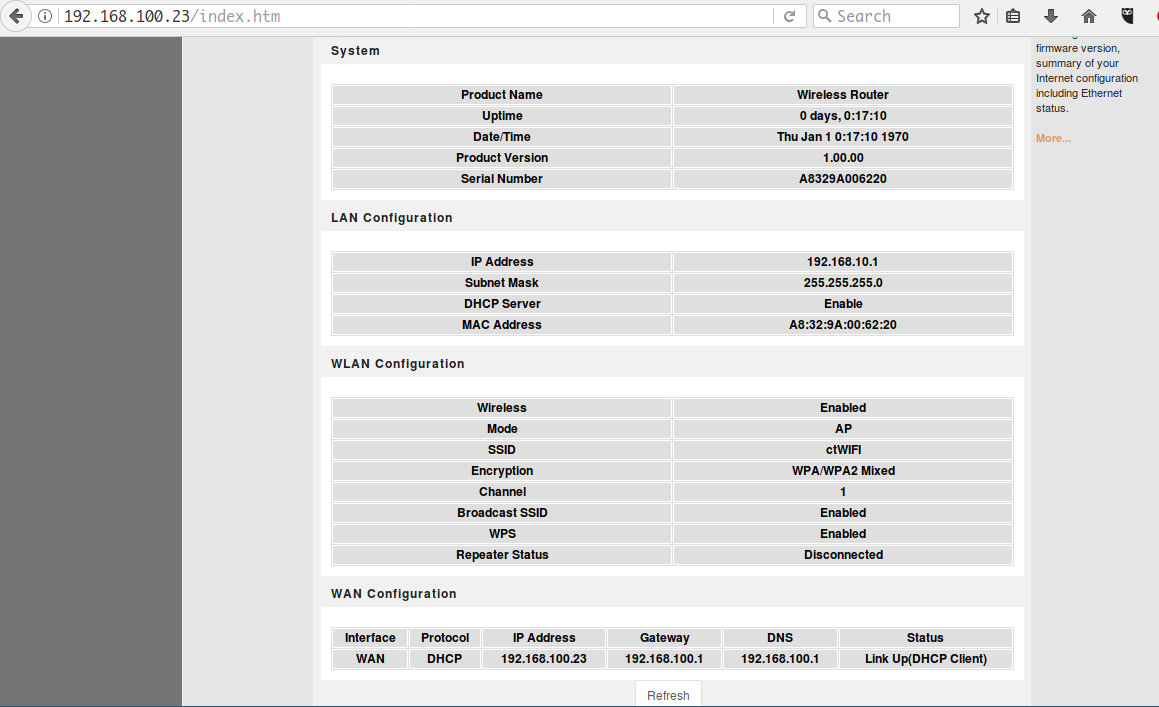Viewport: 1159px width, 707px height.
Task: Click the Refresh button below WAN table
Action: [x=668, y=695]
